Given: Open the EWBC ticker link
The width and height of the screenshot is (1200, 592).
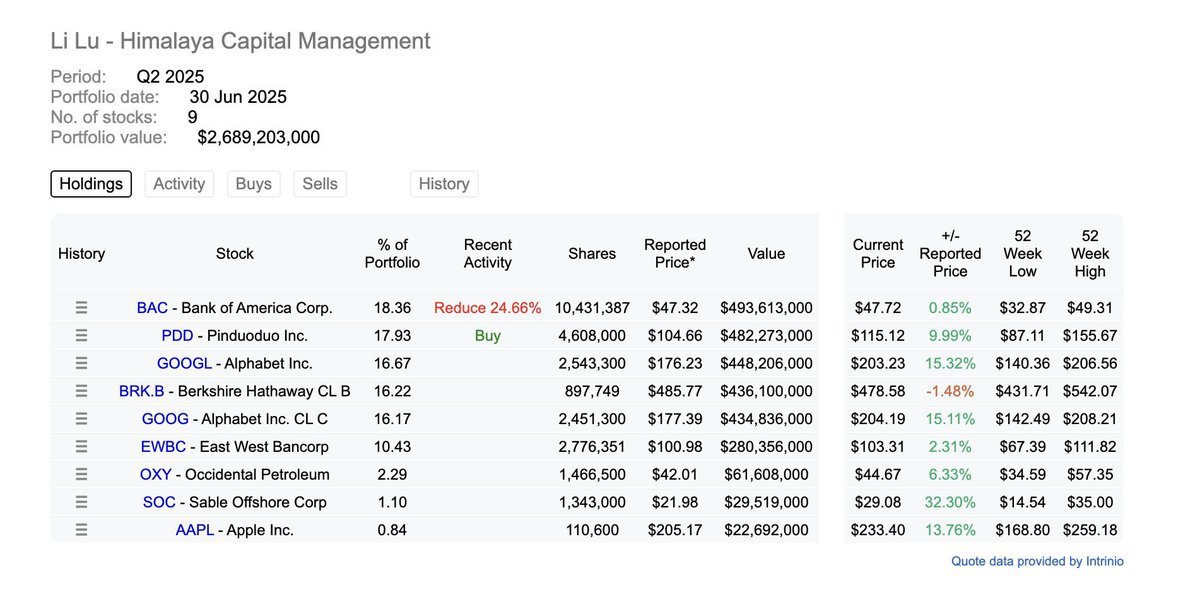Looking at the screenshot, I should pyautogui.click(x=163, y=446).
